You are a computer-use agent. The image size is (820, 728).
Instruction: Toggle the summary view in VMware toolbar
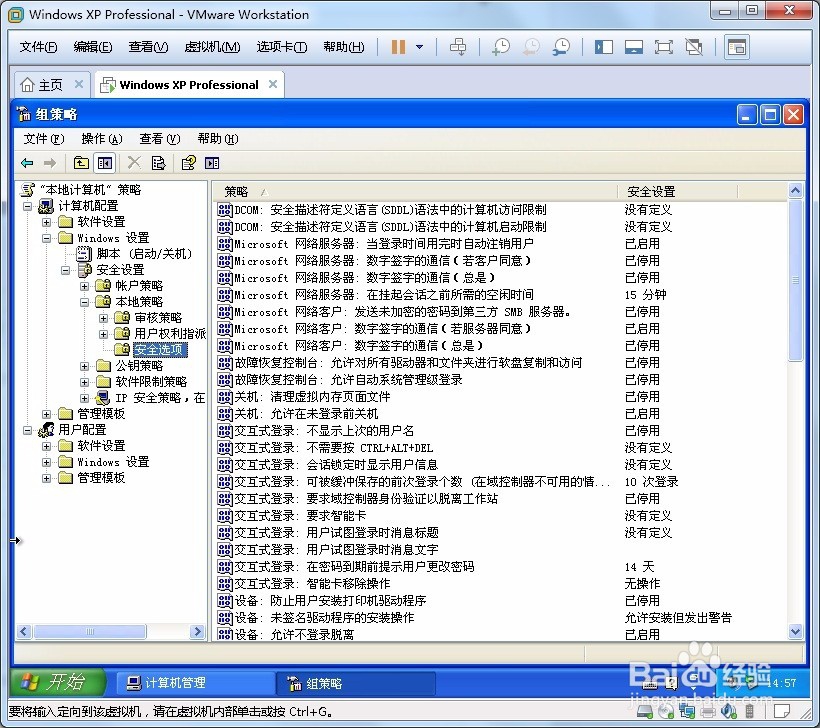737,46
